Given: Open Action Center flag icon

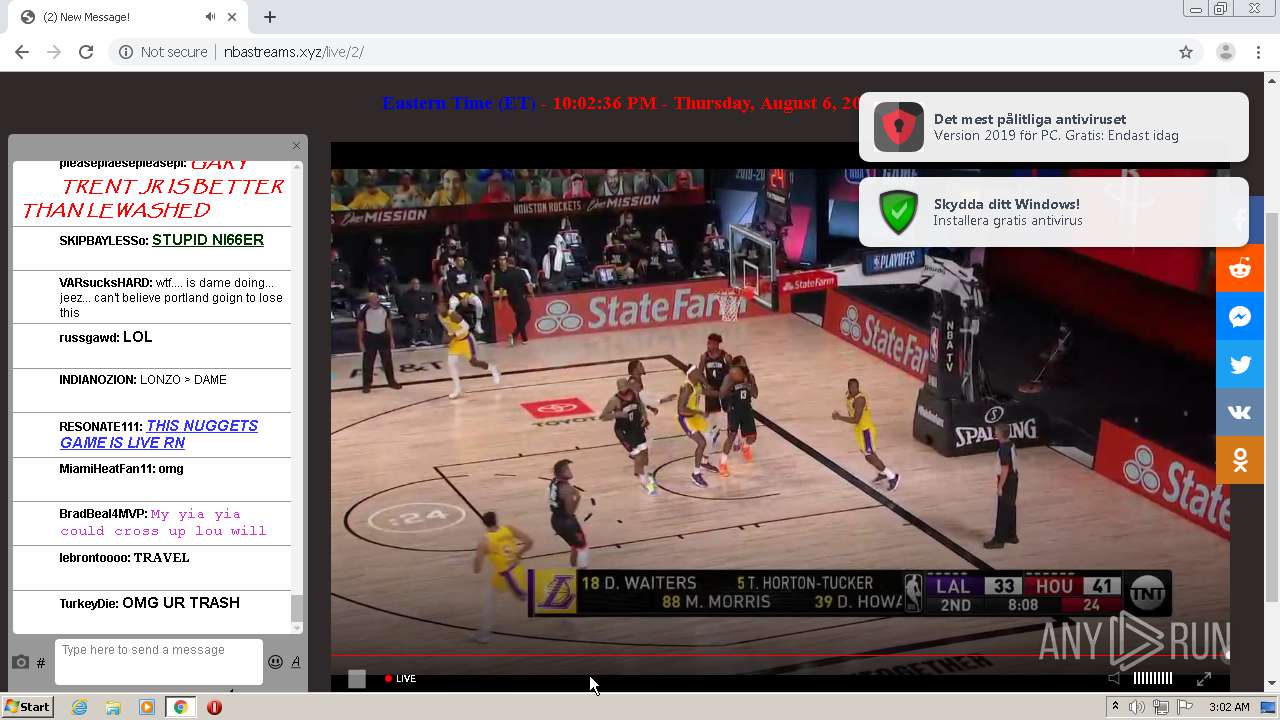Looking at the screenshot, I should click(1185, 707).
